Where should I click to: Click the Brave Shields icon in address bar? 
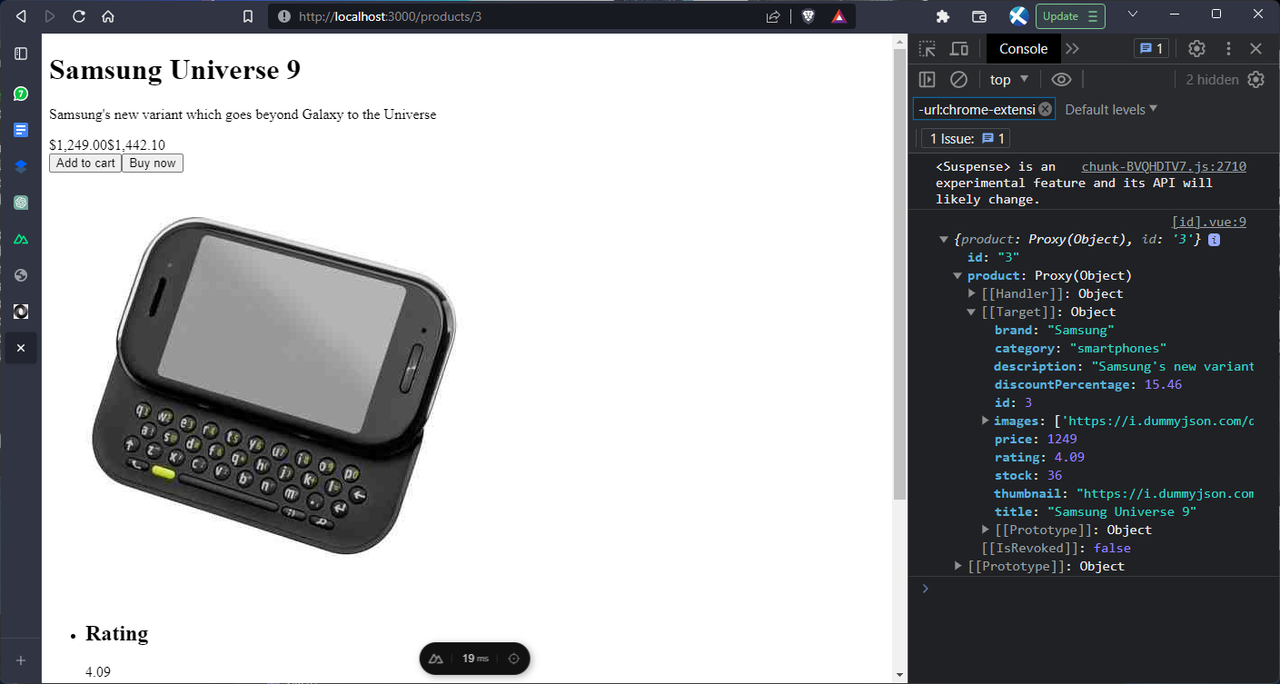[808, 16]
